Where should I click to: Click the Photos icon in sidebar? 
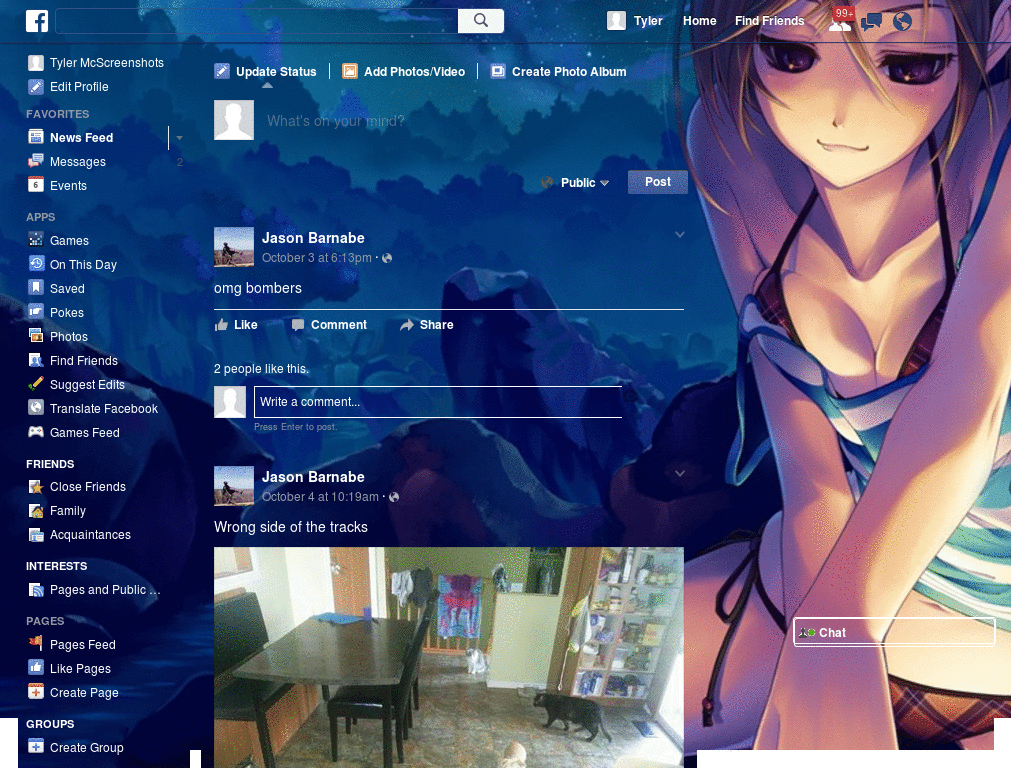coord(36,336)
